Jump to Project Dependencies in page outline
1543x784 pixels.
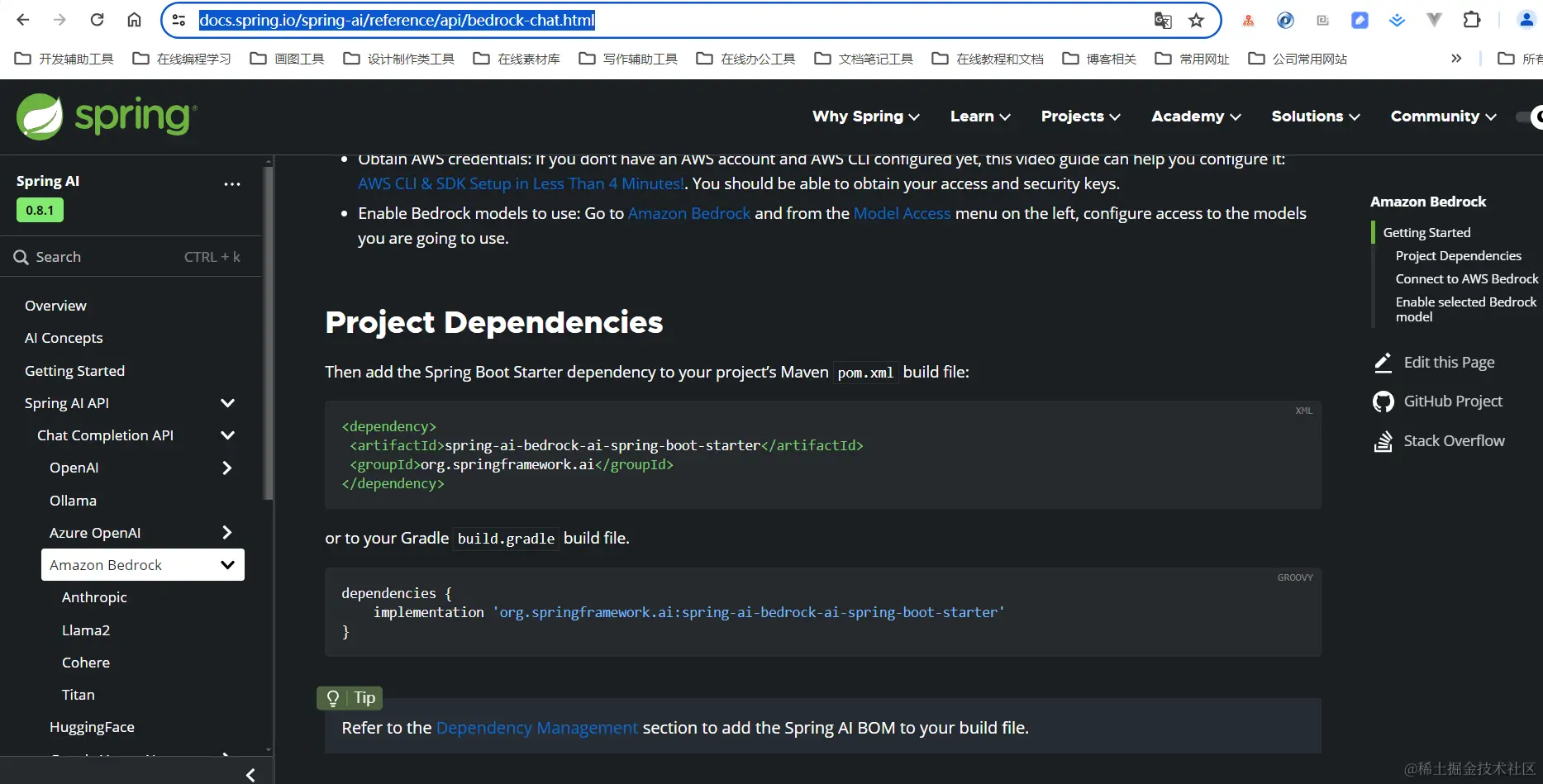coord(1458,256)
